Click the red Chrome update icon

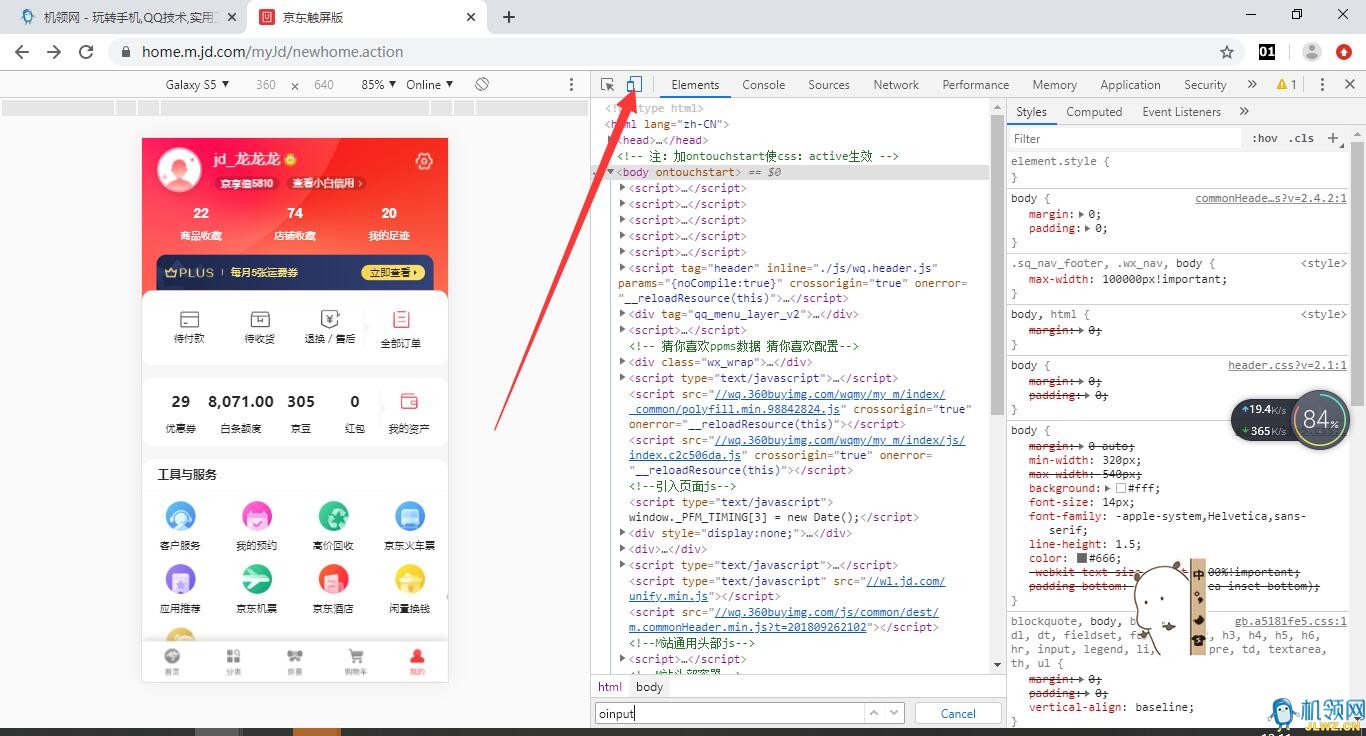point(1344,52)
